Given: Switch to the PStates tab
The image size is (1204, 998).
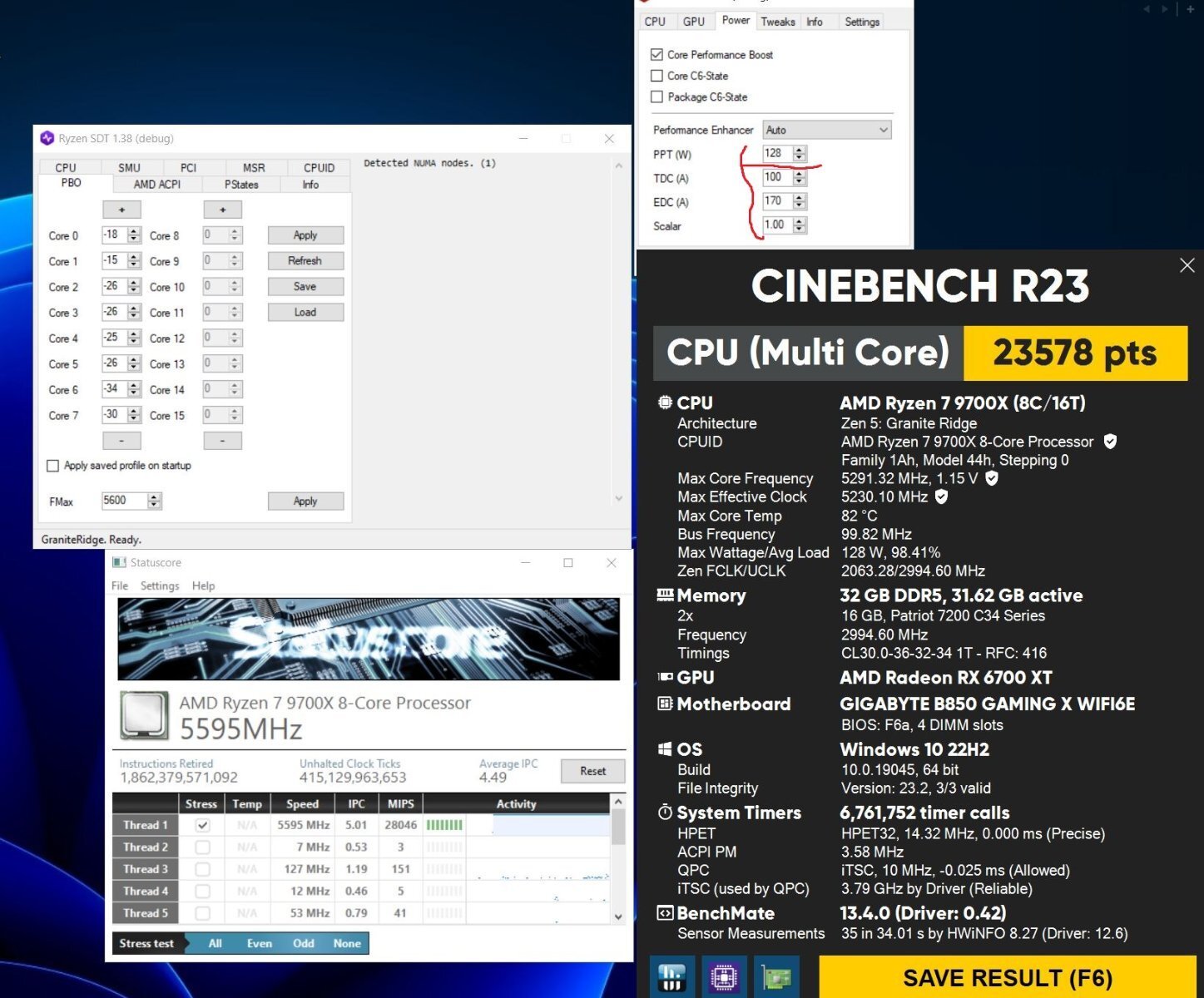Looking at the screenshot, I should coord(241,185).
